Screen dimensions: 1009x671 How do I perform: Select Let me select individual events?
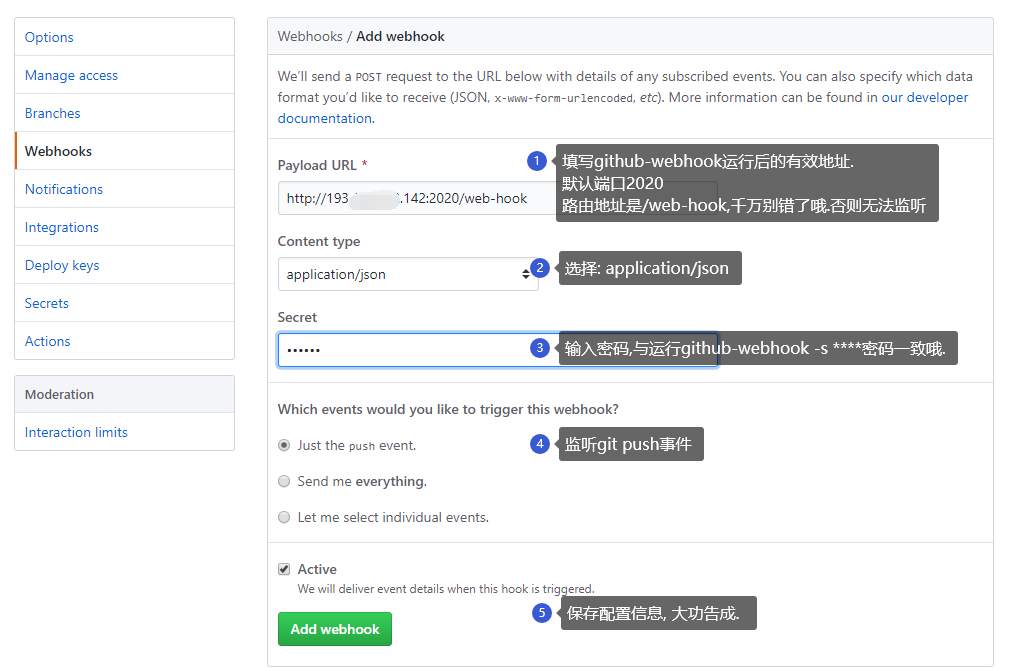283,516
